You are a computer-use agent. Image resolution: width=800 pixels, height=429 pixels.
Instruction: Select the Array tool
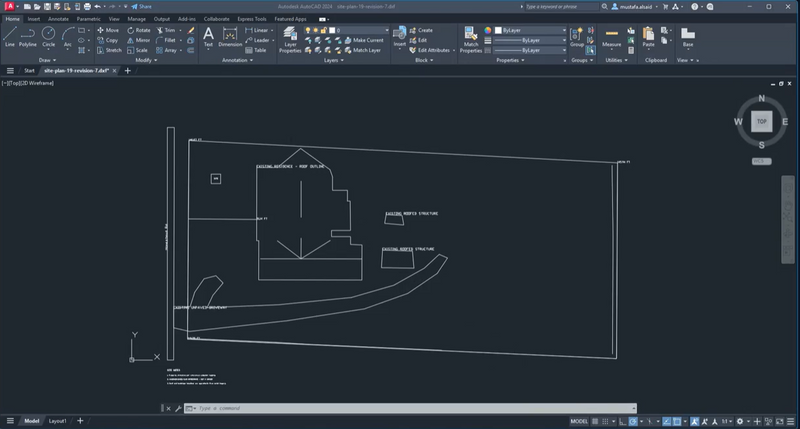click(x=166, y=50)
